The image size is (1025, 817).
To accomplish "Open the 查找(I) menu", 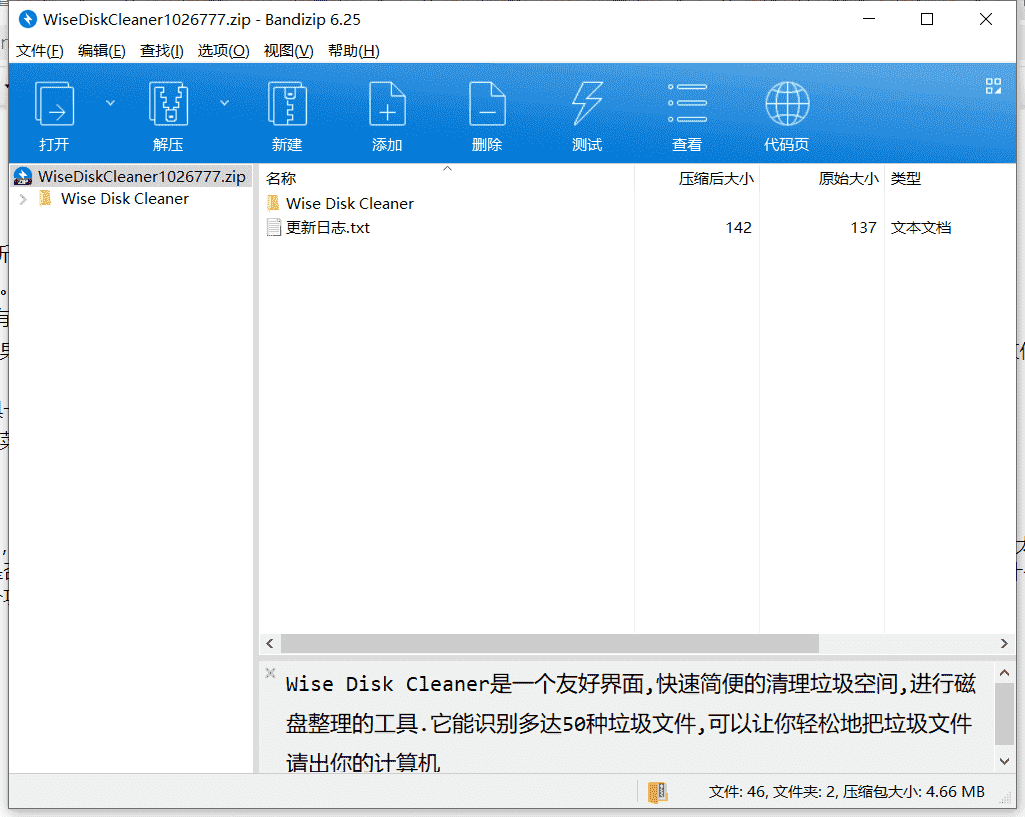I will click(x=161, y=50).
